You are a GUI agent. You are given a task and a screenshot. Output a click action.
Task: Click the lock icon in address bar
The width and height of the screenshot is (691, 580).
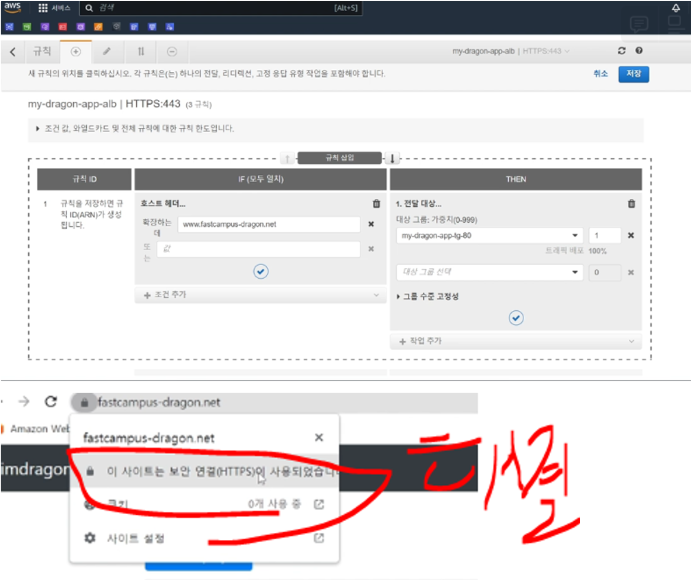84,402
